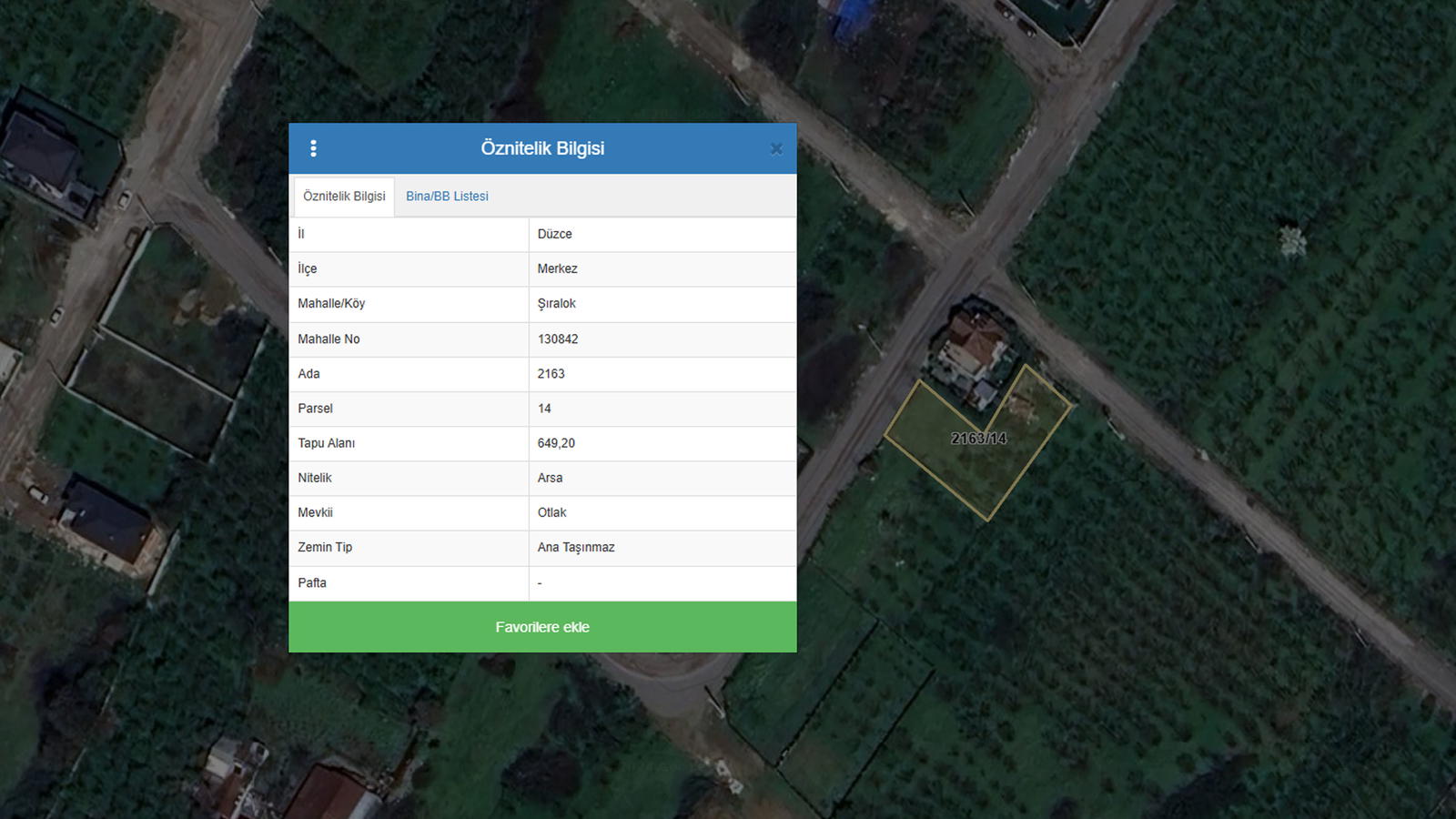Select the Ada row label
1456x819 pixels.
[x=308, y=374]
